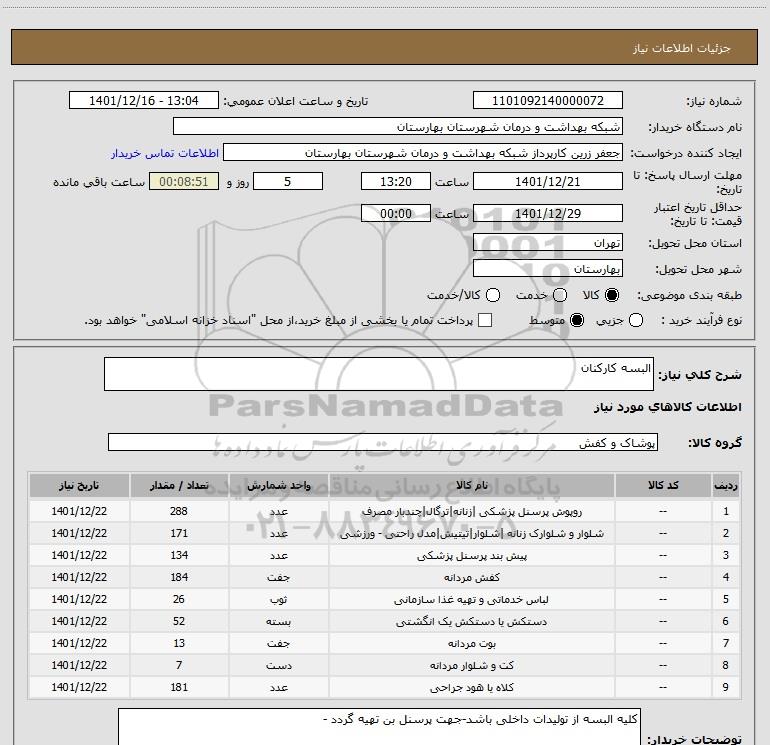Image resolution: width=770 pixels, height=745 pixels.
Task: Click the نام کالا column header
Action: [471, 485]
